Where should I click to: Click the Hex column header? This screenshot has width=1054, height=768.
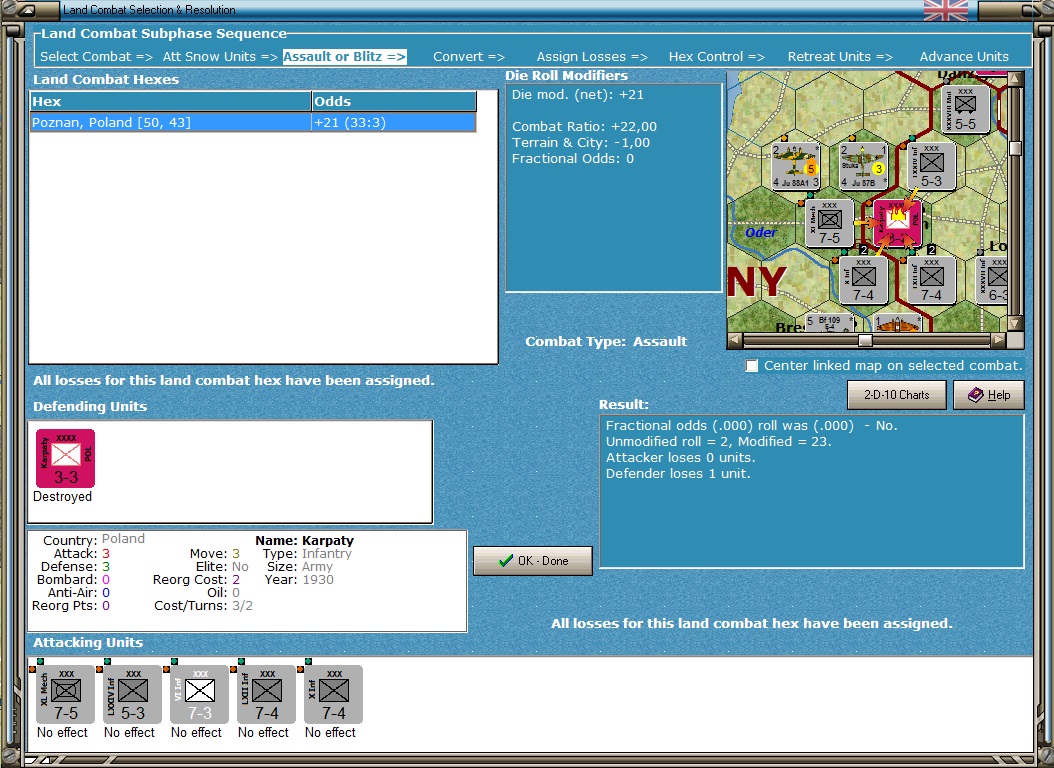click(171, 101)
